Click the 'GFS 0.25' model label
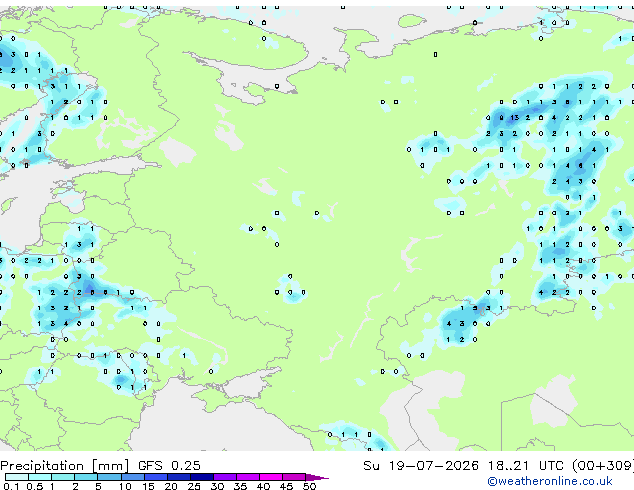This screenshot has width=634, height=490. [x=169, y=466]
